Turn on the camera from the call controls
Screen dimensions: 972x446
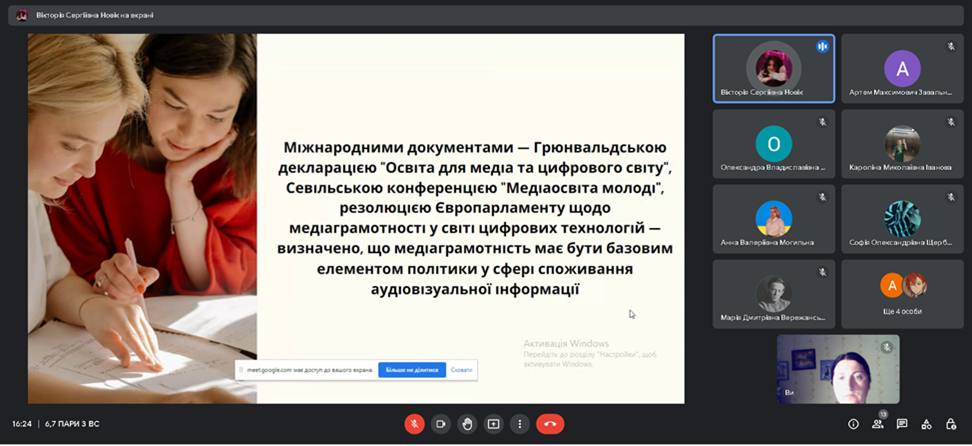(x=441, y=424)
